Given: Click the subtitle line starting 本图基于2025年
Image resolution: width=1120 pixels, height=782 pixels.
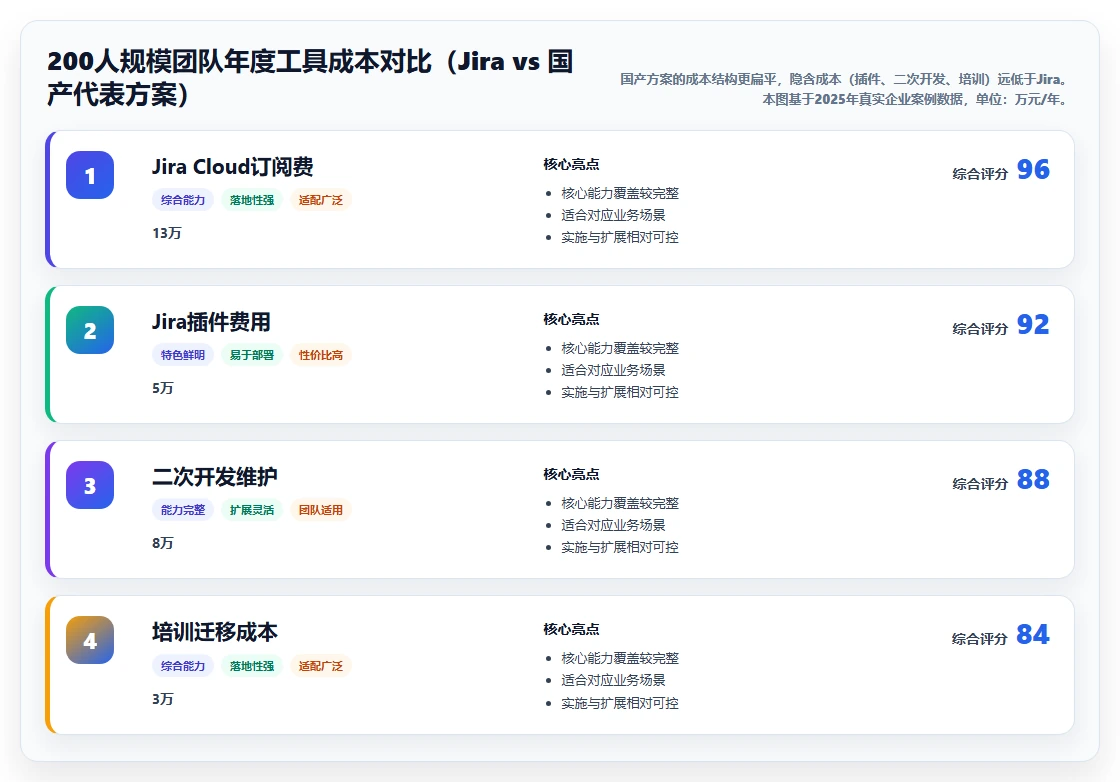Looking at the screenshot, I should click(915, 99).
